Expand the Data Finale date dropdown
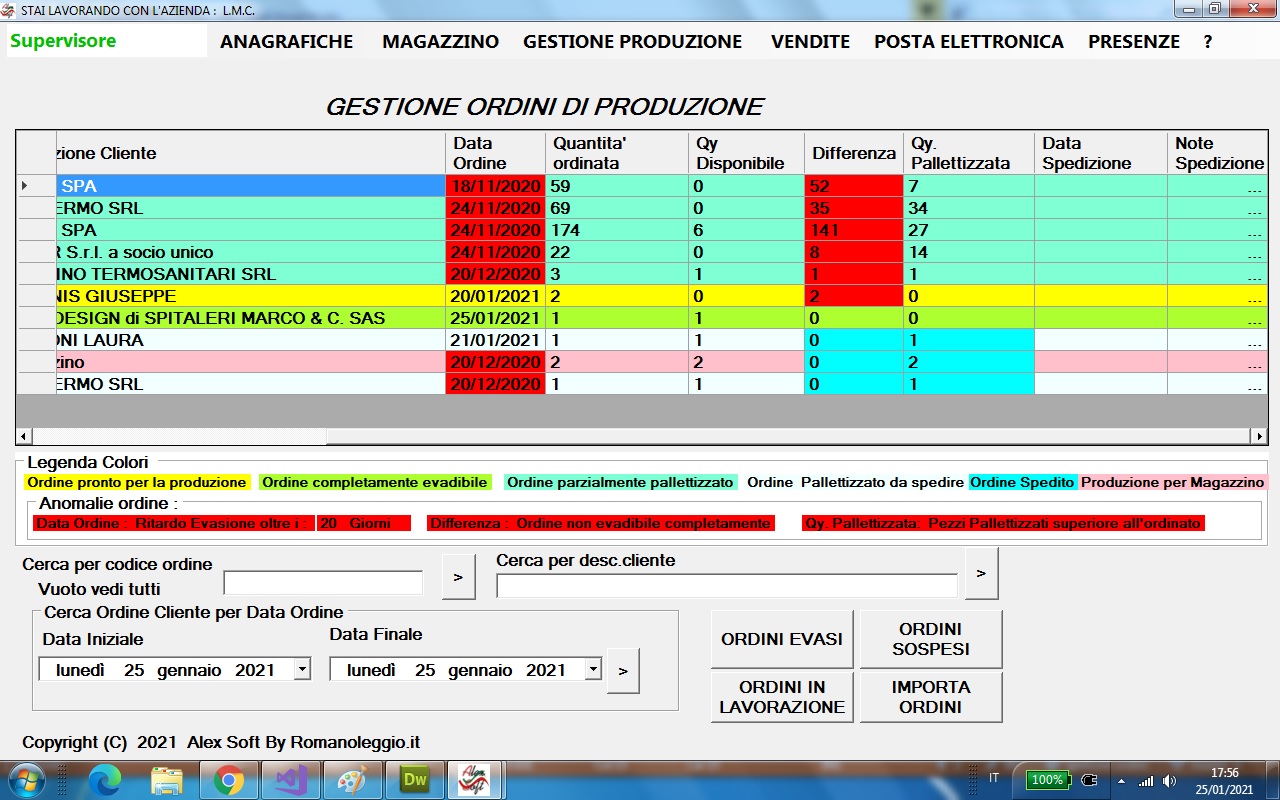 tap(593, 670)
